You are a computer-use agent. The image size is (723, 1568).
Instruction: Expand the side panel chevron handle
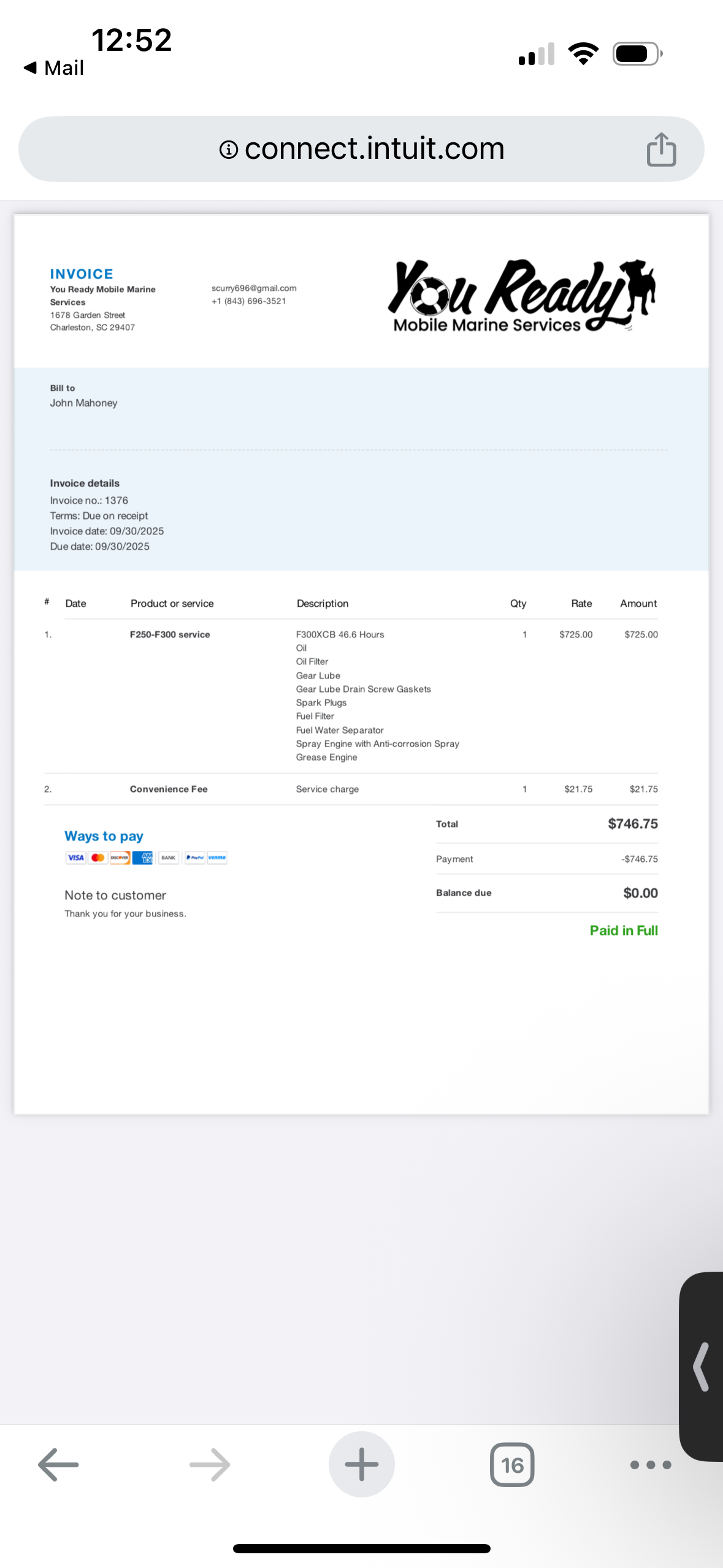pos(702,1367)
